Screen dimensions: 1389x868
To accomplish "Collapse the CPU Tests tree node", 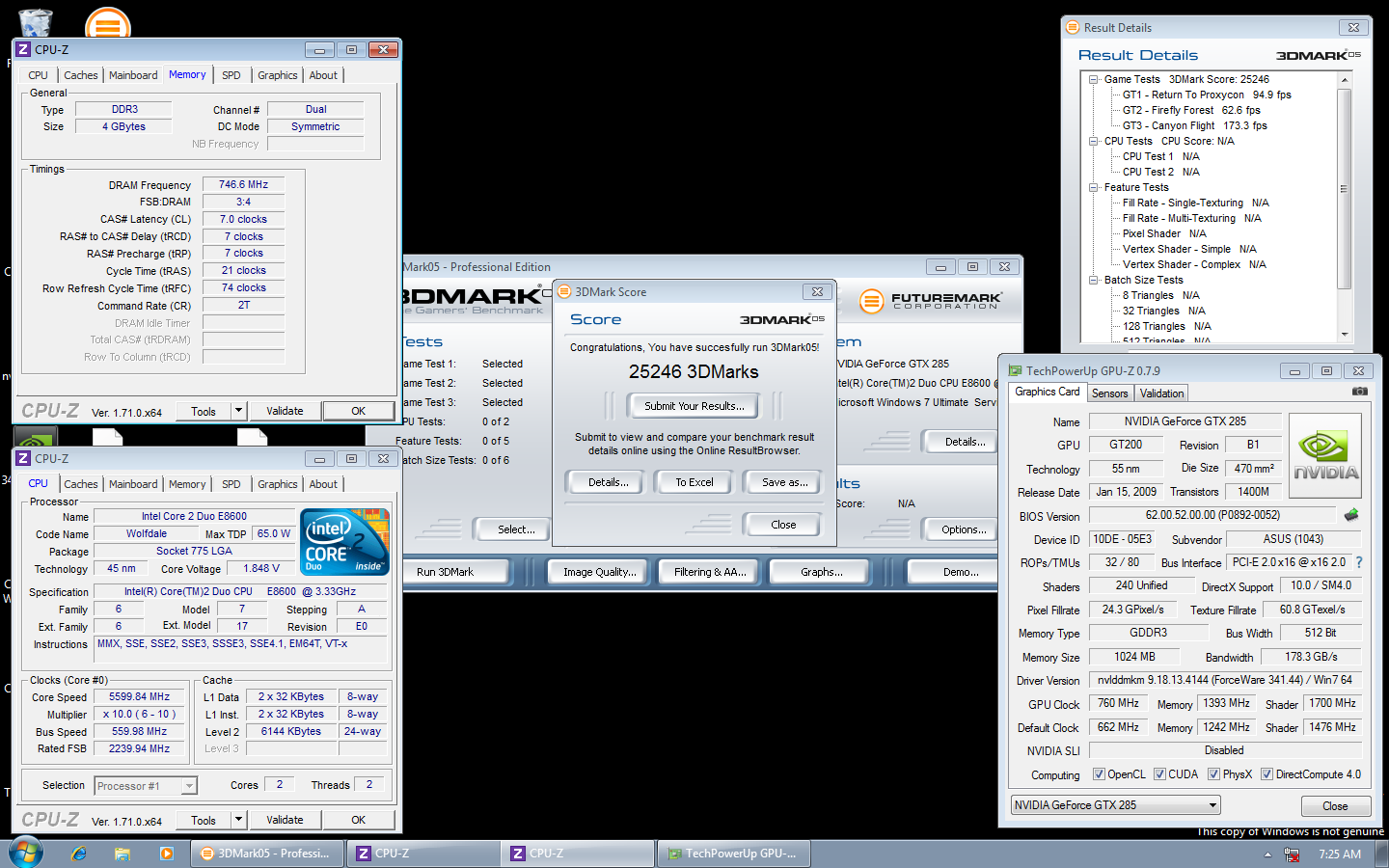I will click(x=1094, y=141).
